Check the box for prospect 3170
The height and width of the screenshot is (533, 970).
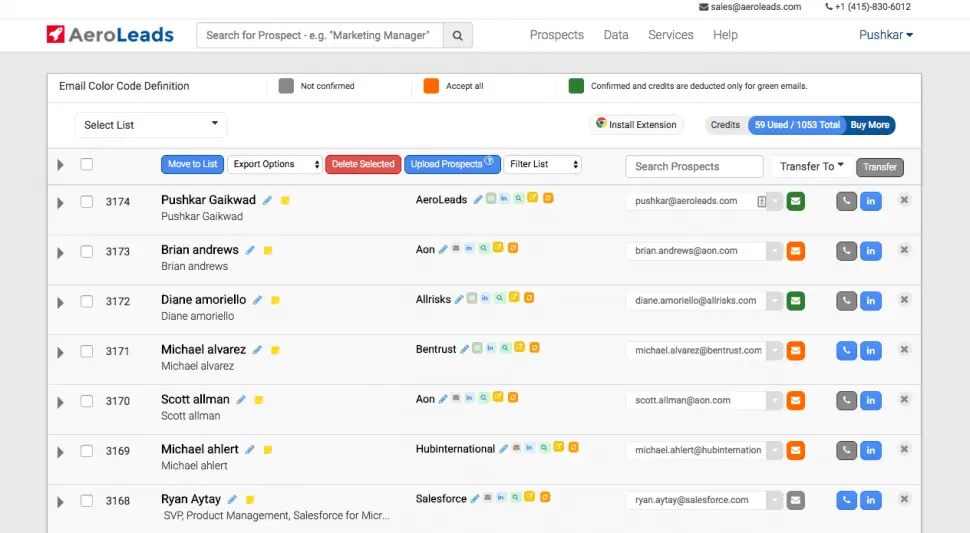click(x=87, y=401)
